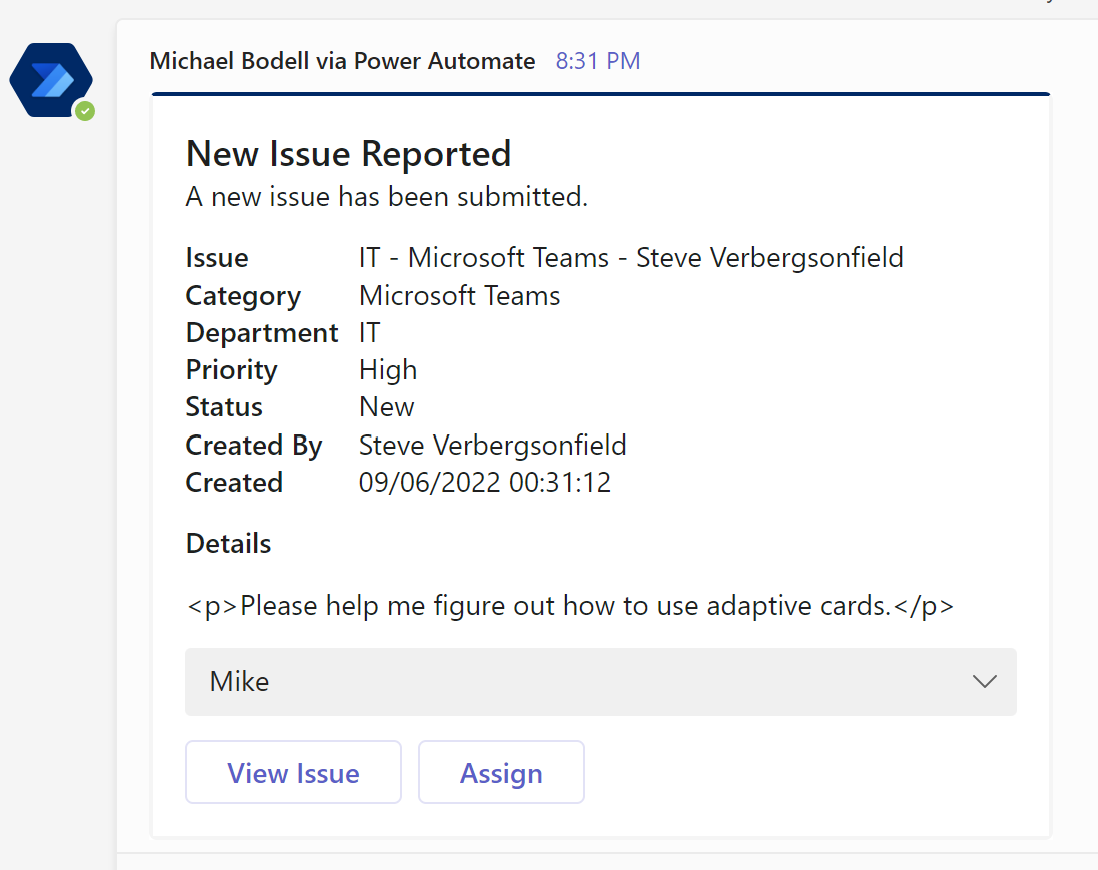Click the Category field label
1098x870 pixels.
tap(243, 296)
